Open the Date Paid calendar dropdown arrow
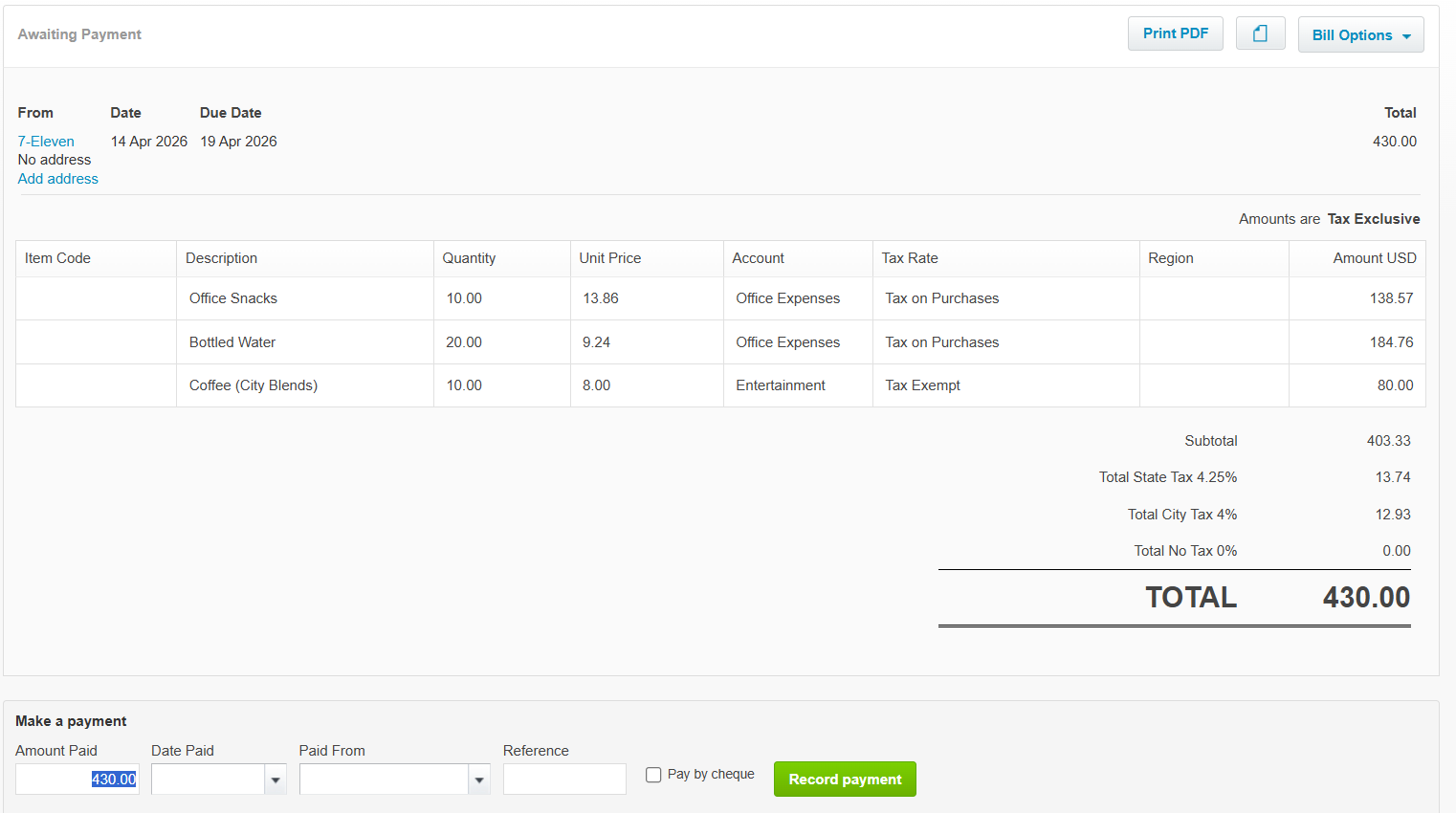The height and width of the screenshot is (813, 1456). (x=276, y=780)
